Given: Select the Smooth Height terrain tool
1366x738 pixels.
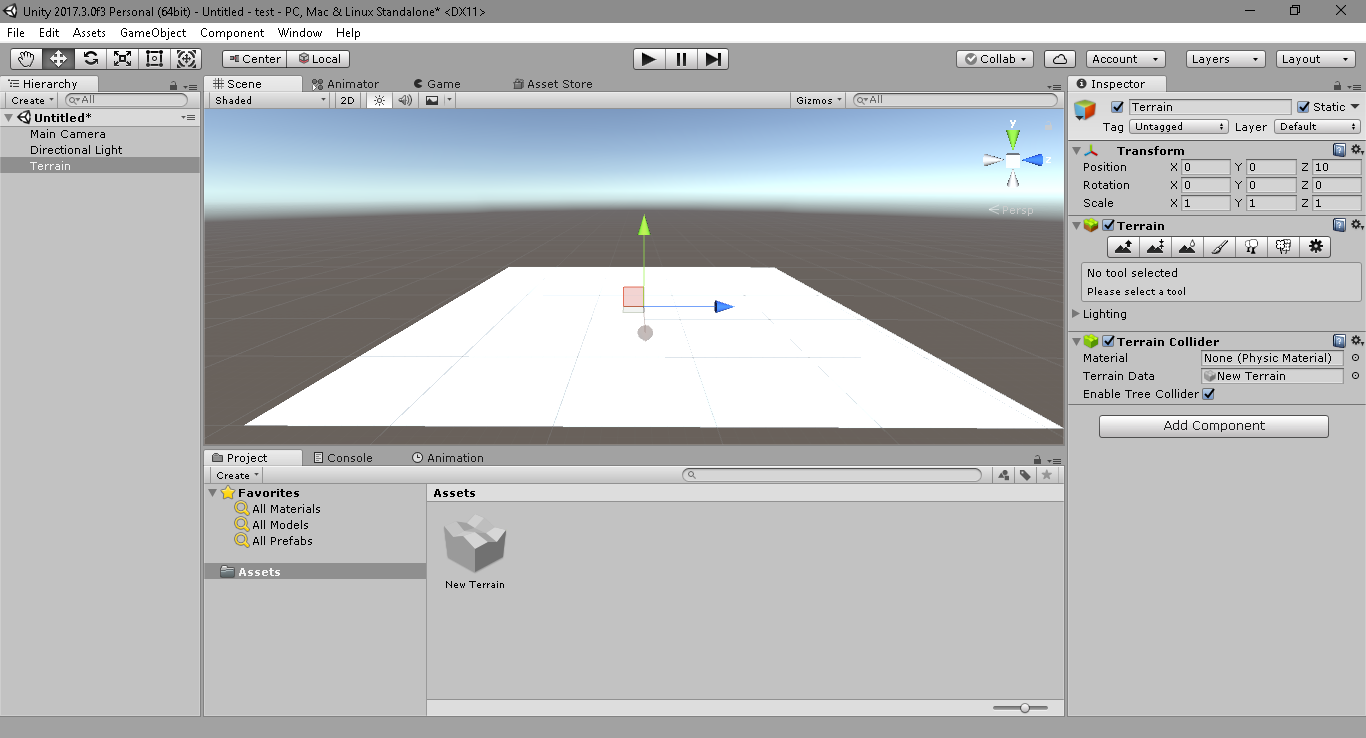Looking at the screenshot, I should point(1187,246).
